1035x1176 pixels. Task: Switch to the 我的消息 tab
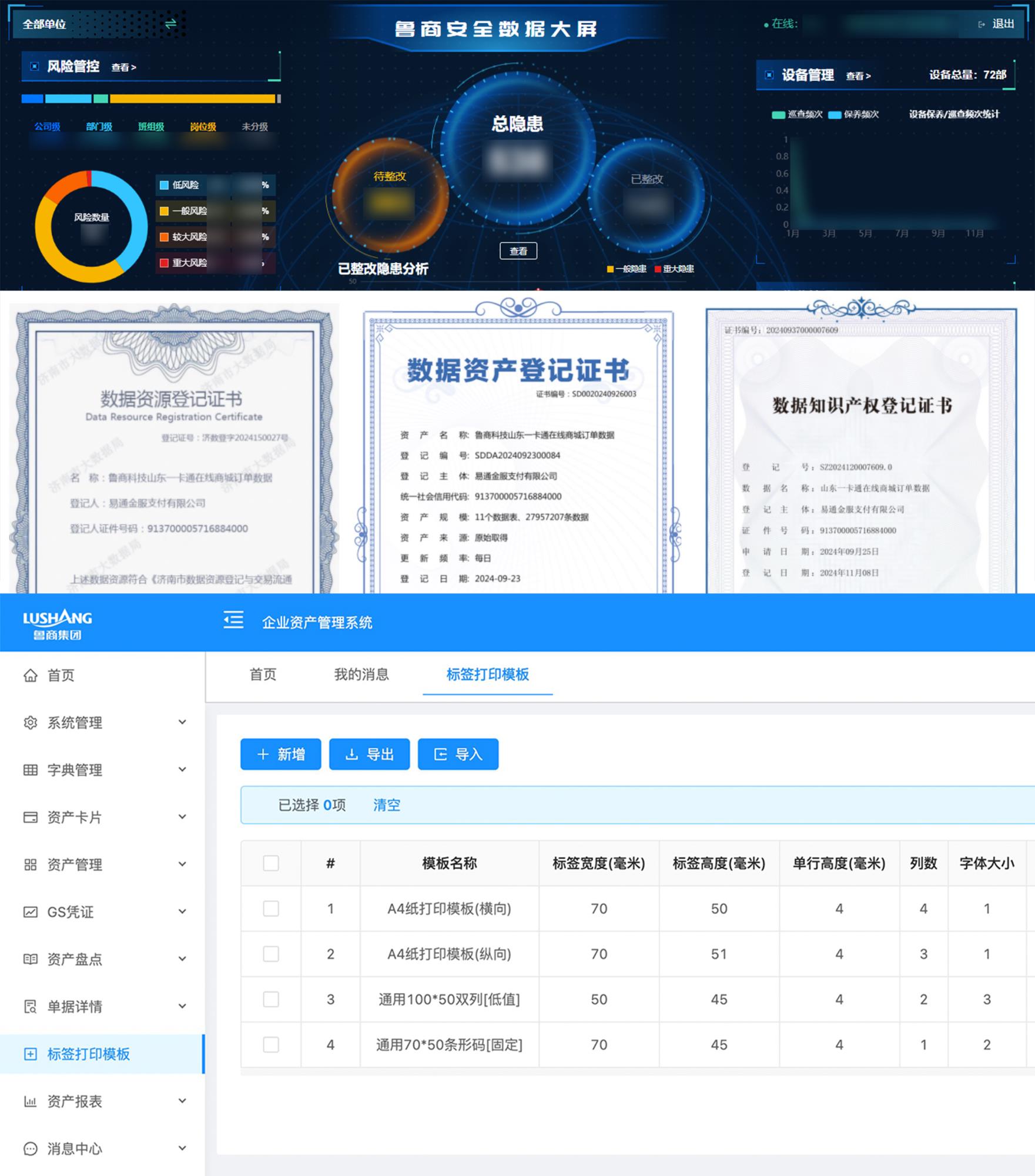click(361, 674)
